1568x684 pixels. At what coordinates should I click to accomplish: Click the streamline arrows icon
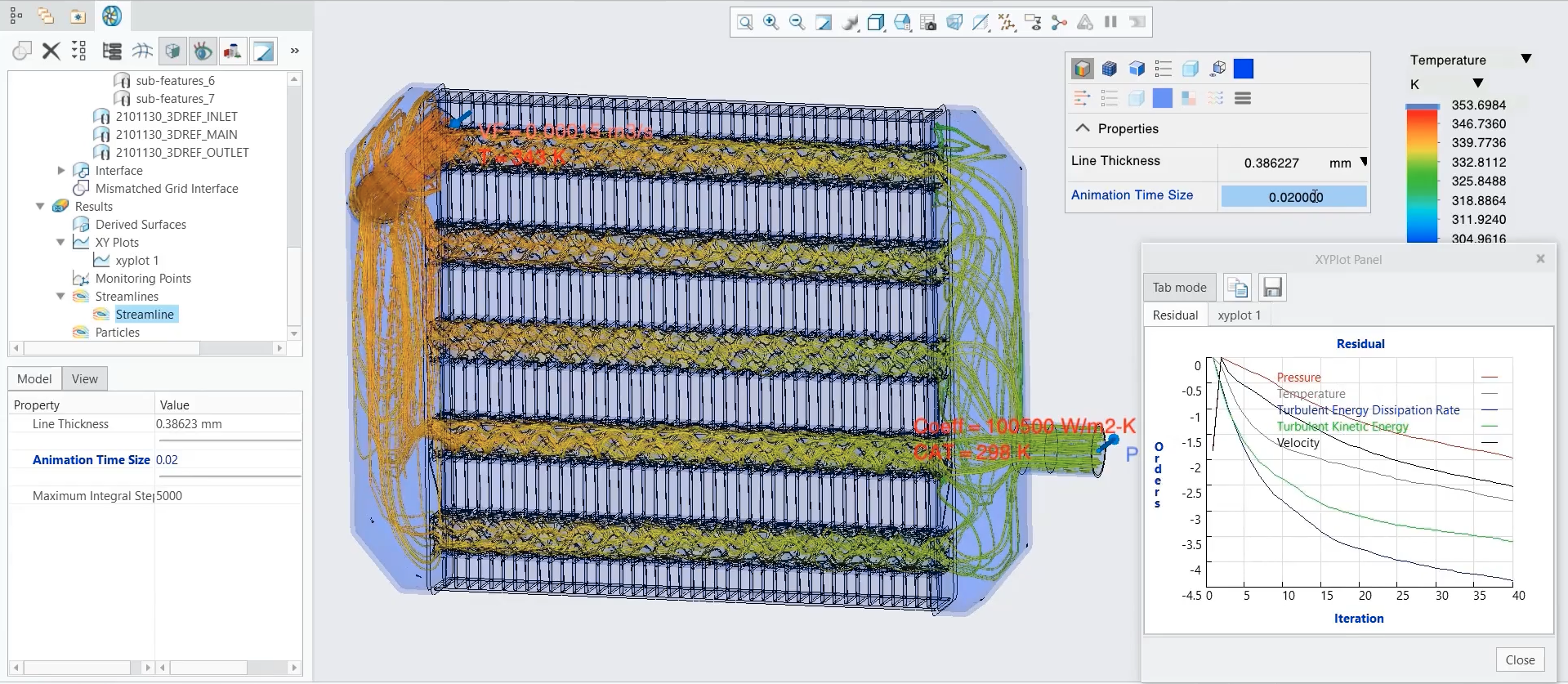point(1082,98)
